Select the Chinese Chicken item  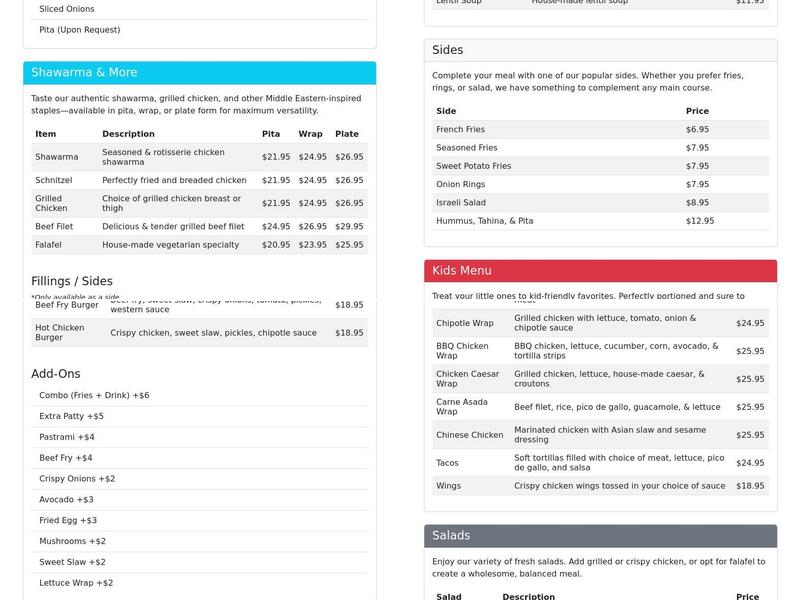(469, 435)
